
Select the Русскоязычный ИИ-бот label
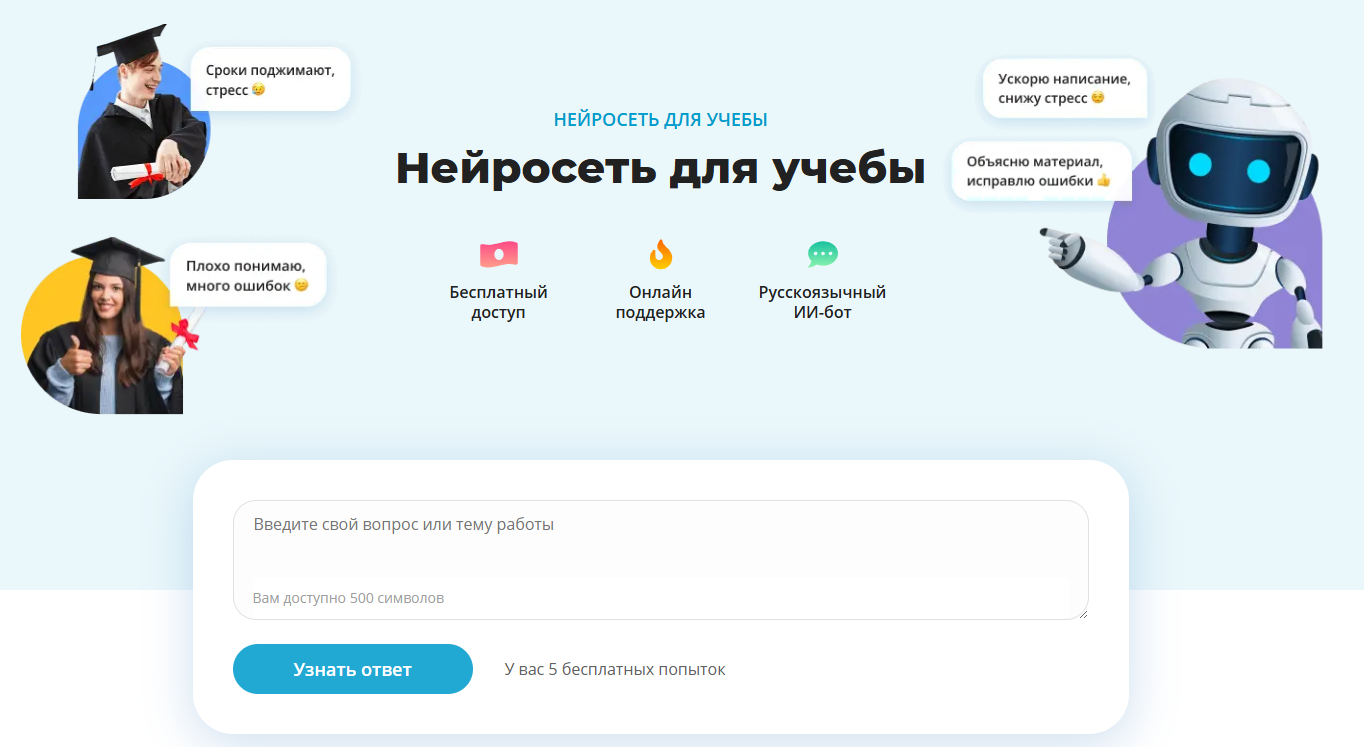[x=822, y=302]
